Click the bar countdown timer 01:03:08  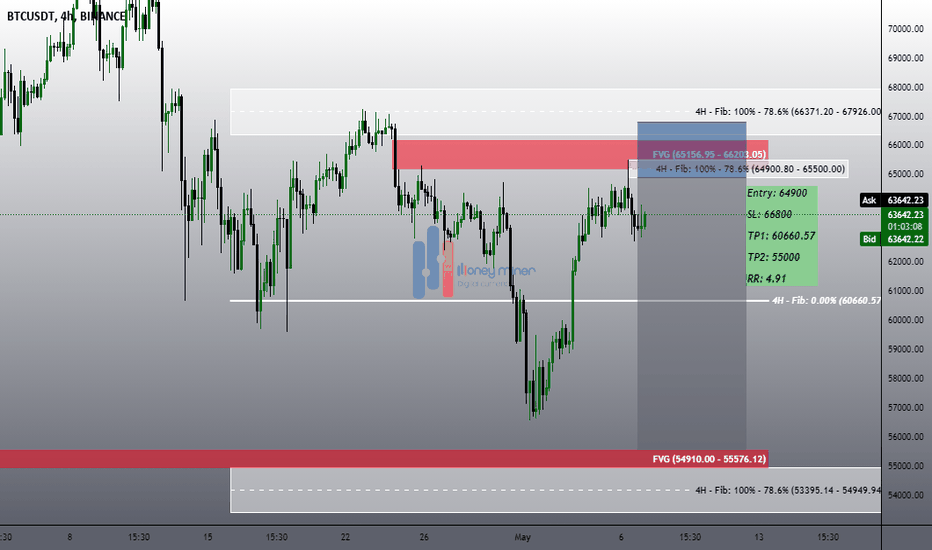tap(905, 227)
